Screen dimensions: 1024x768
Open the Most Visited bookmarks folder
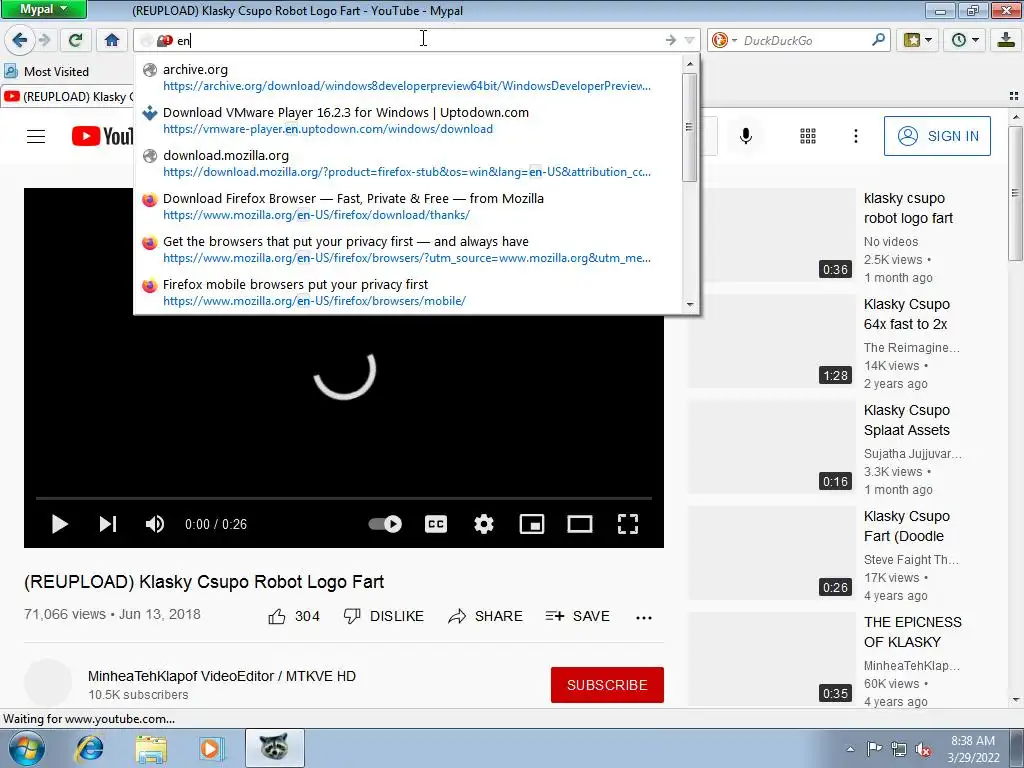pyautogui.click(x=46, y=71)
